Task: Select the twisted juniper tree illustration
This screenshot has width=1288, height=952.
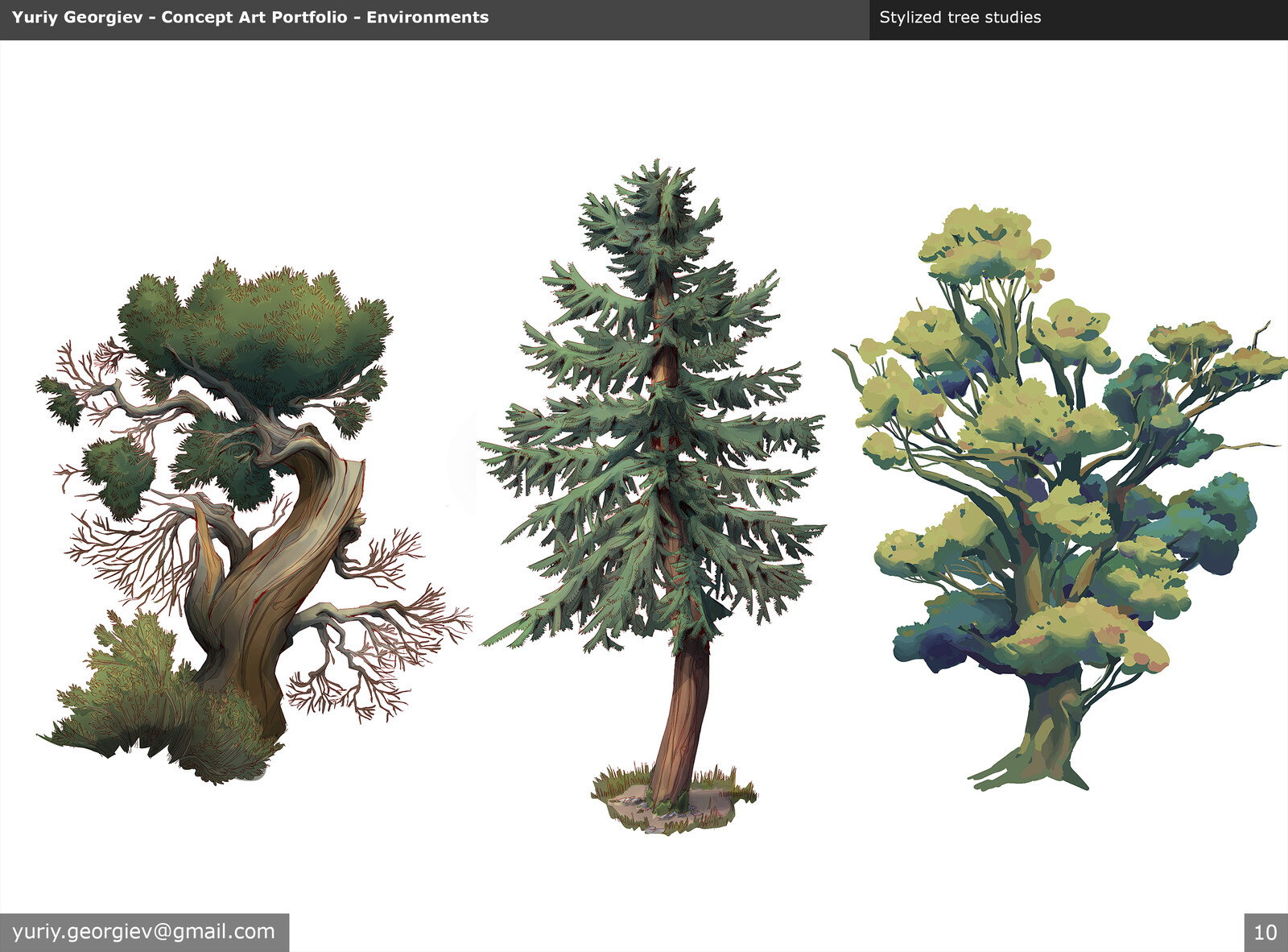Action: 254,519
